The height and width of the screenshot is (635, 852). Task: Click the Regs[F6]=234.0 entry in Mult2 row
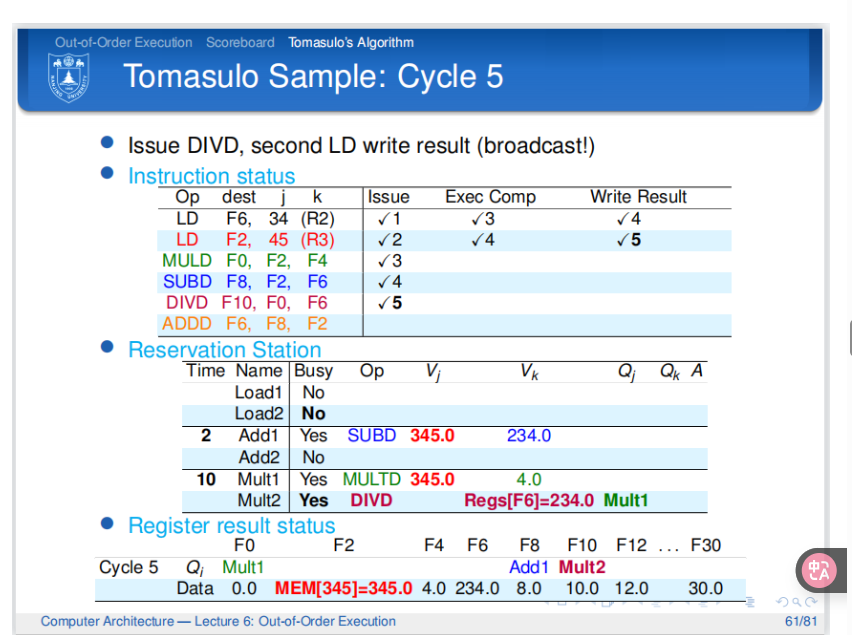click(529, 500)
